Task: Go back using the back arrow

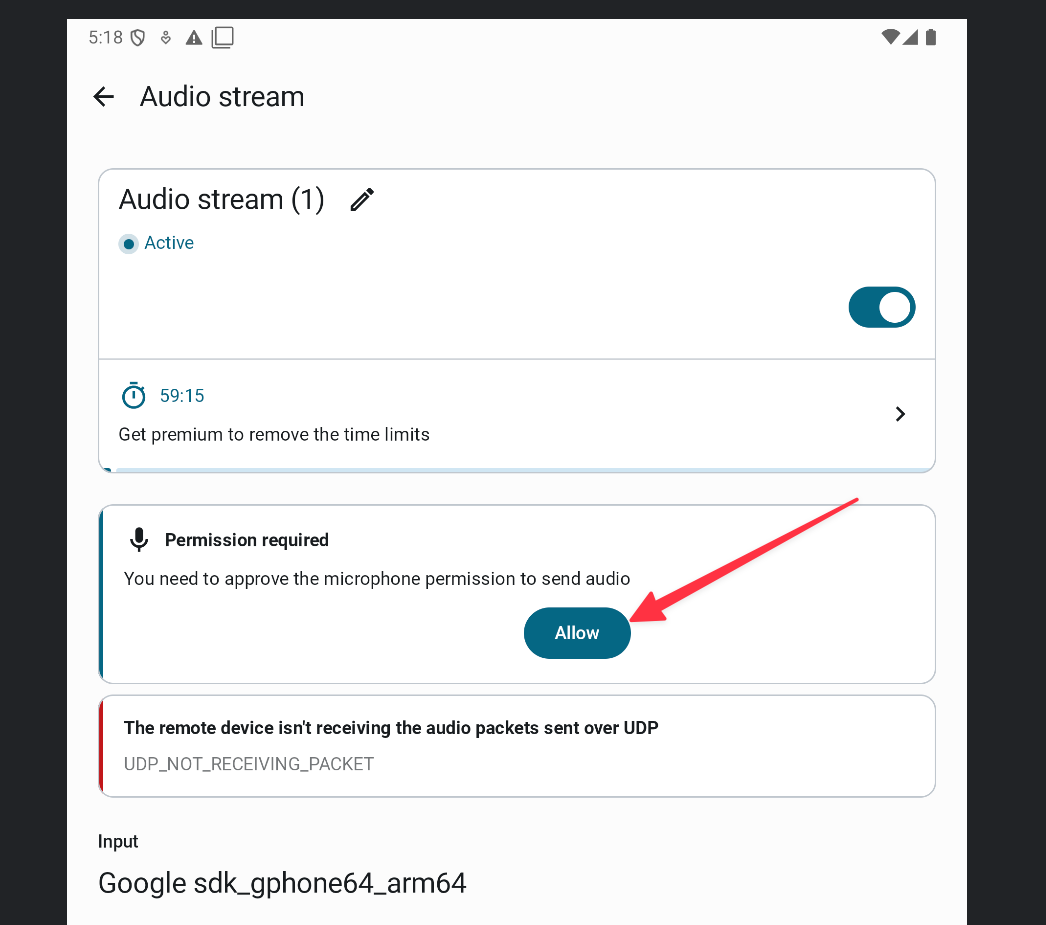Action: 103,97
